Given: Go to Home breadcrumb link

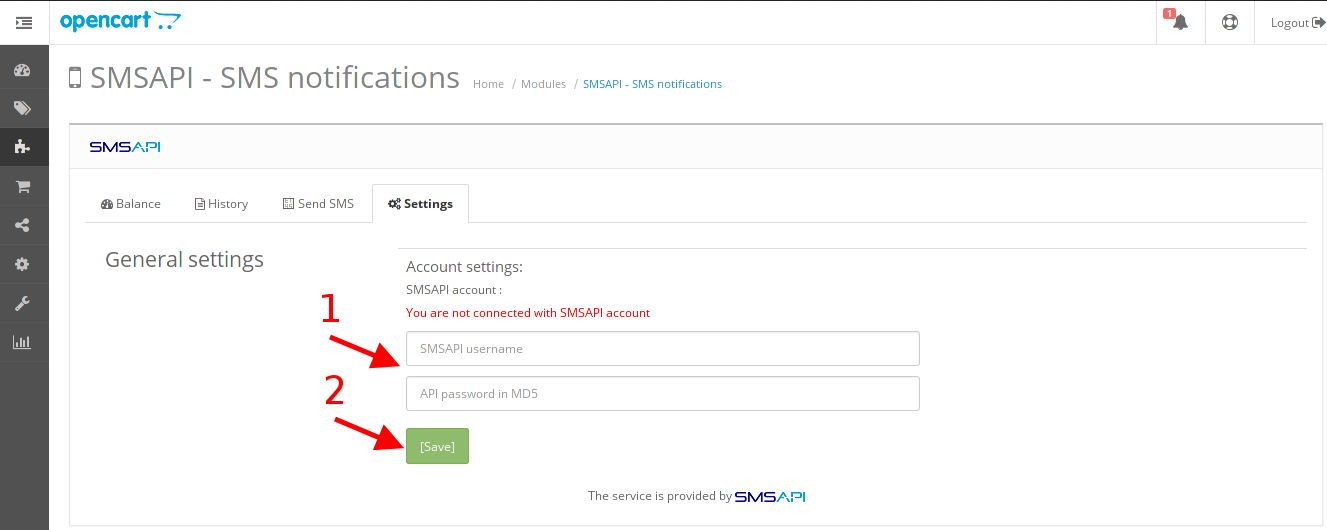Looking at the screenshot, I should (488, 84).
